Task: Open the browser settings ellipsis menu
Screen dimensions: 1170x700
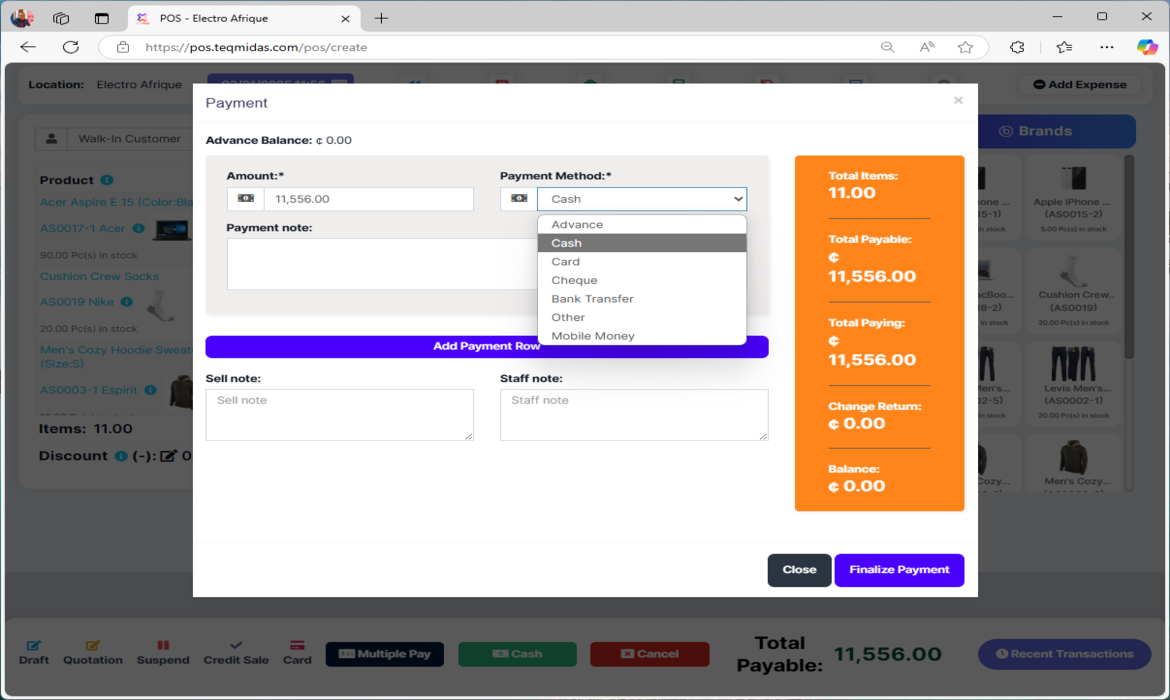Action: click(1106, 47)
